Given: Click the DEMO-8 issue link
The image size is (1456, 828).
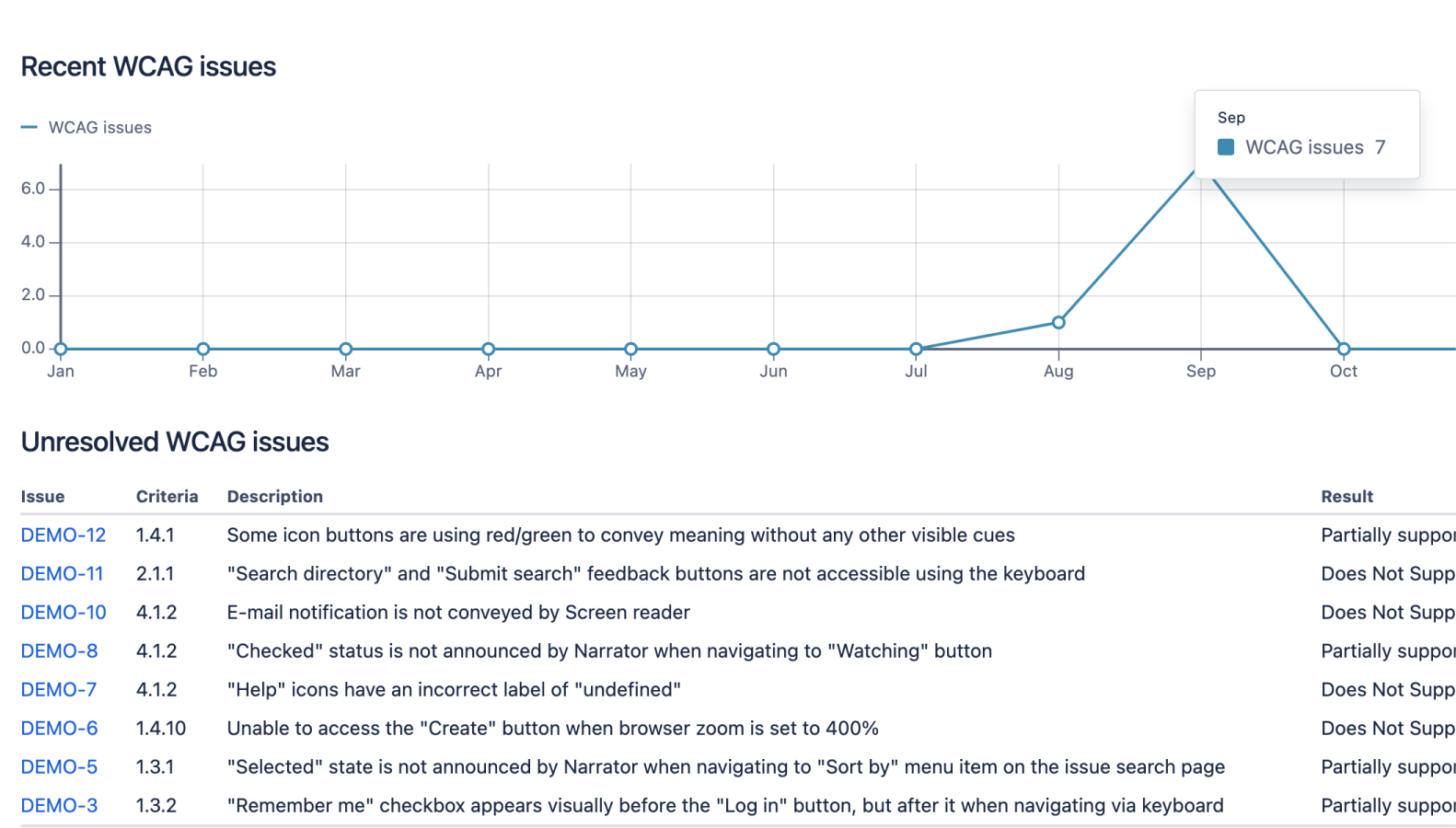Looking at the screenshot, I should pyautogui.click(x=59, y=651).
